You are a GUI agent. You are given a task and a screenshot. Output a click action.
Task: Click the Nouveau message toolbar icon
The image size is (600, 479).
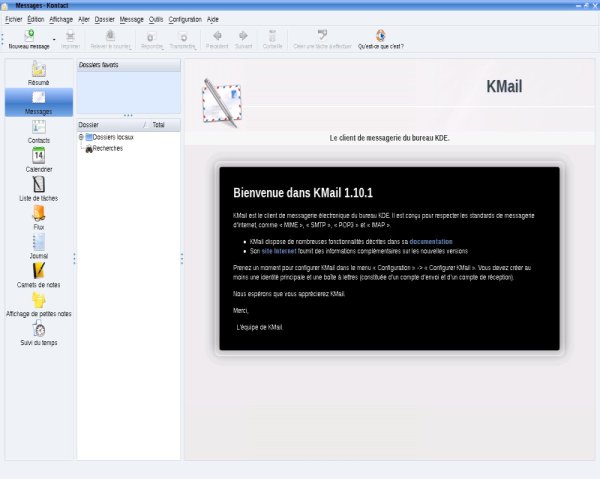tap(28, 36)
